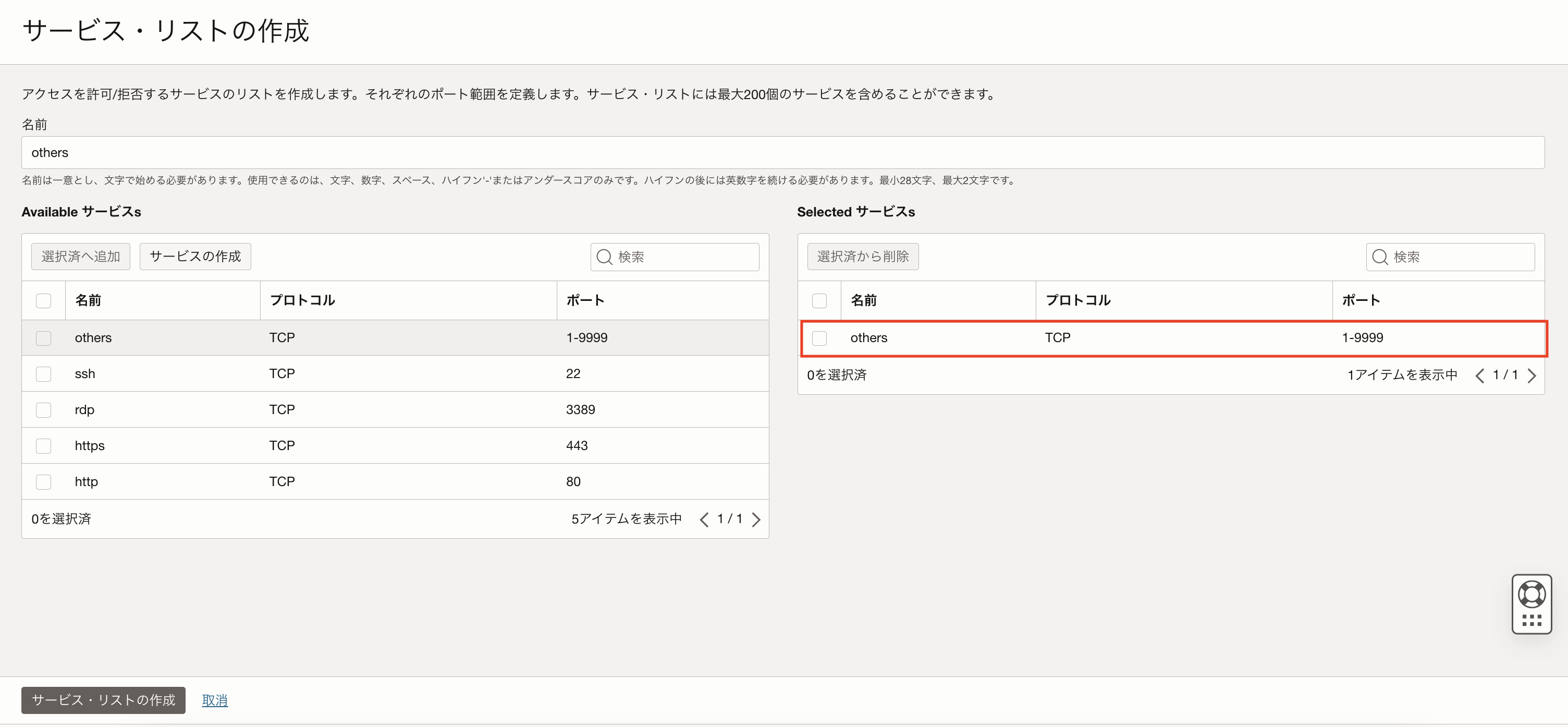Screen dimensions: 1568x727
Task: Click the rdp name cell
Action: pos(84,410)
